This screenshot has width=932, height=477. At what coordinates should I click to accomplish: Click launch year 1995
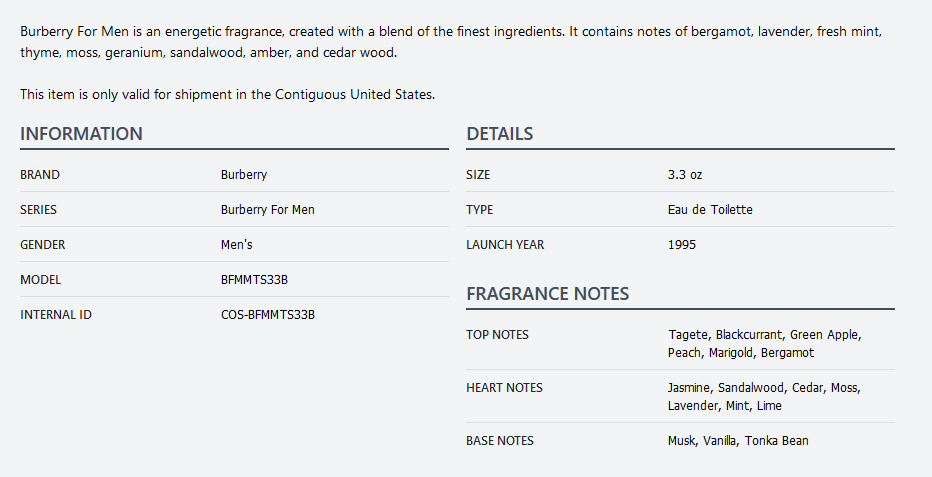click(682, 245)
